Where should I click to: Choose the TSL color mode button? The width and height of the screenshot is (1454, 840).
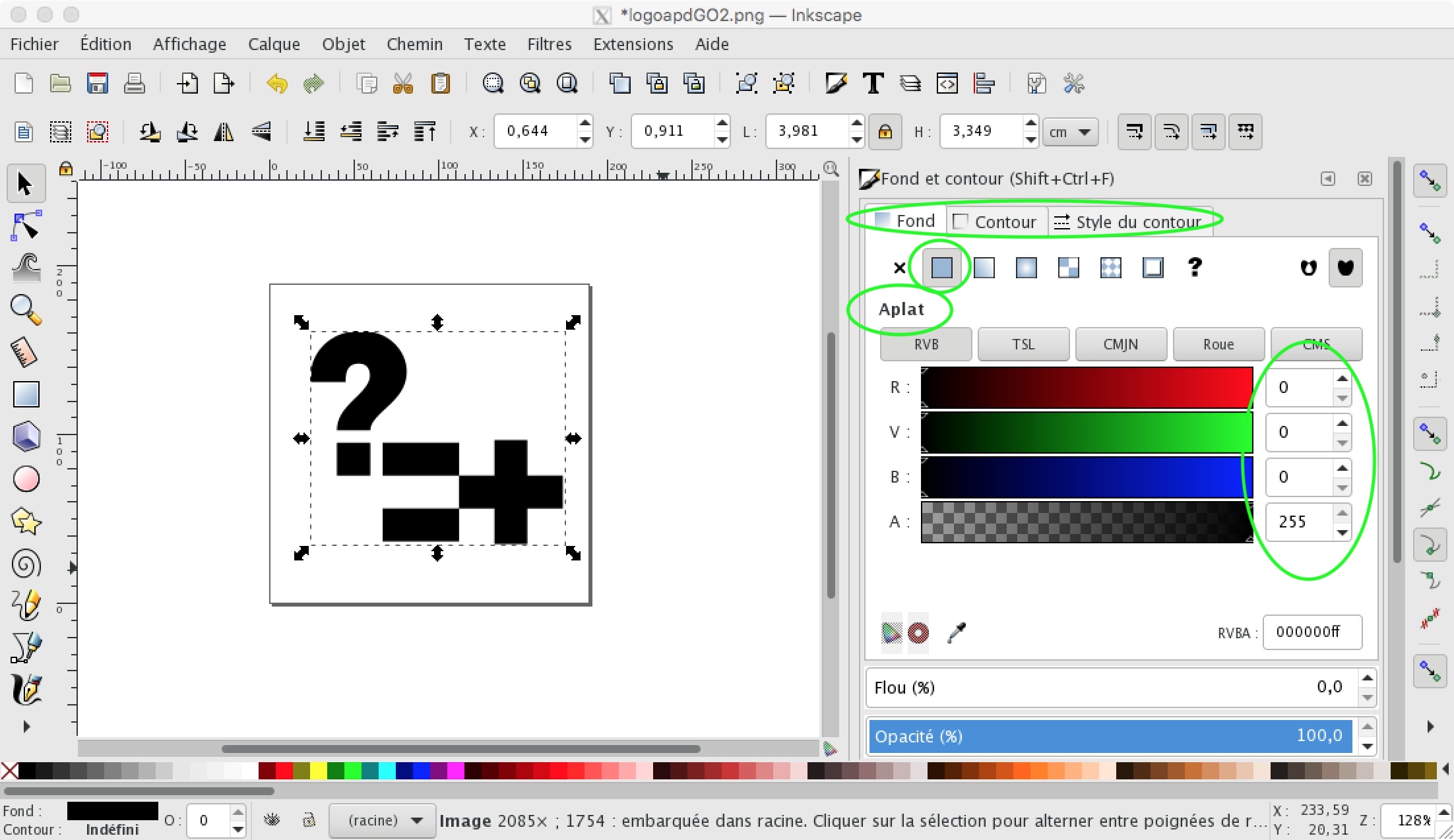1023,345
